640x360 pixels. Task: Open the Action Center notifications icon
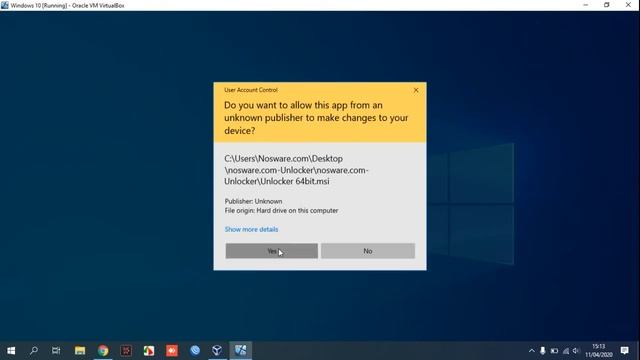[624, 351]
